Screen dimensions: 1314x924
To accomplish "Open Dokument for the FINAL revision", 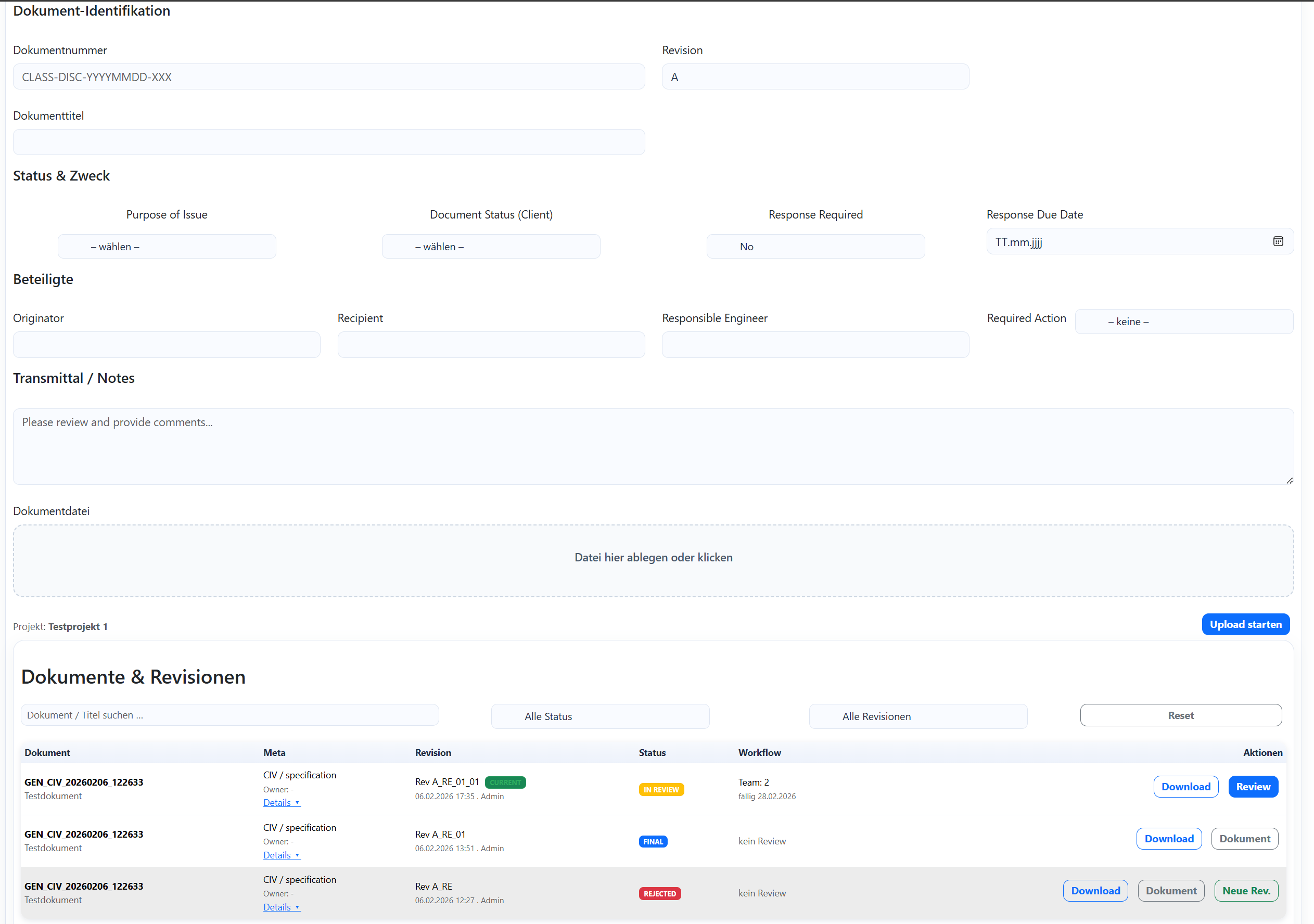I will [1244, 839].
